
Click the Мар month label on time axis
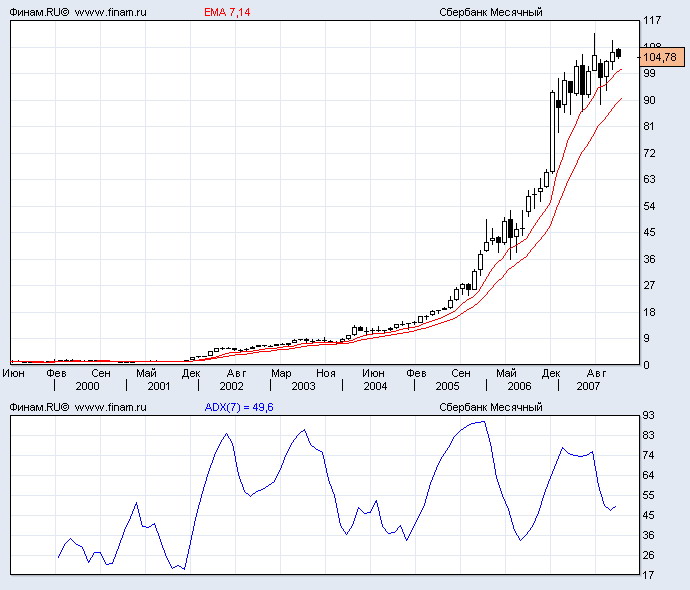click(281, 372)
